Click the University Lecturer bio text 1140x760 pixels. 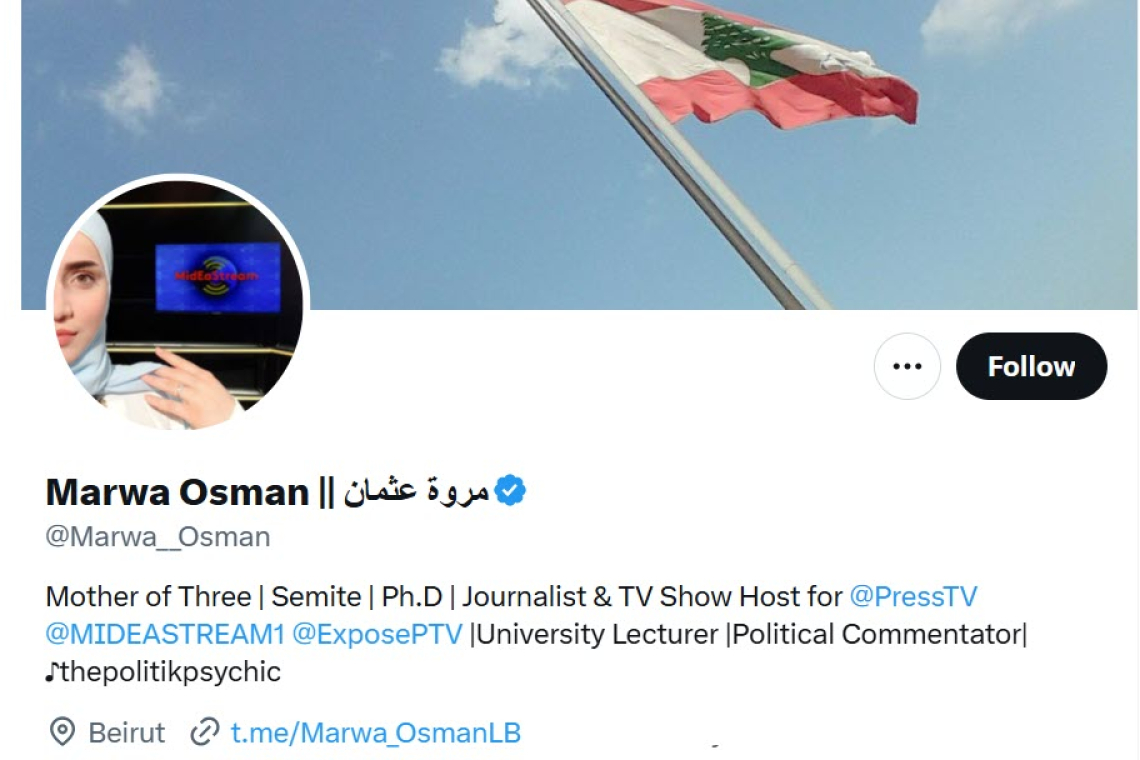coord(598,634)
